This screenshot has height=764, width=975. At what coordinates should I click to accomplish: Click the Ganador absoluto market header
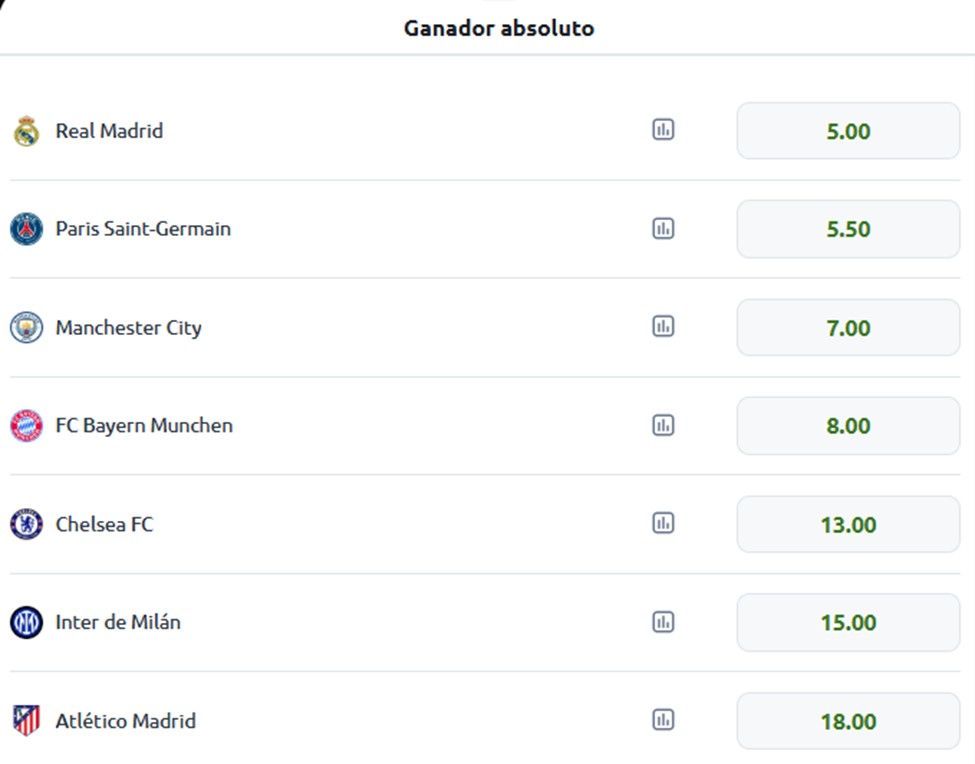[499, 28]
